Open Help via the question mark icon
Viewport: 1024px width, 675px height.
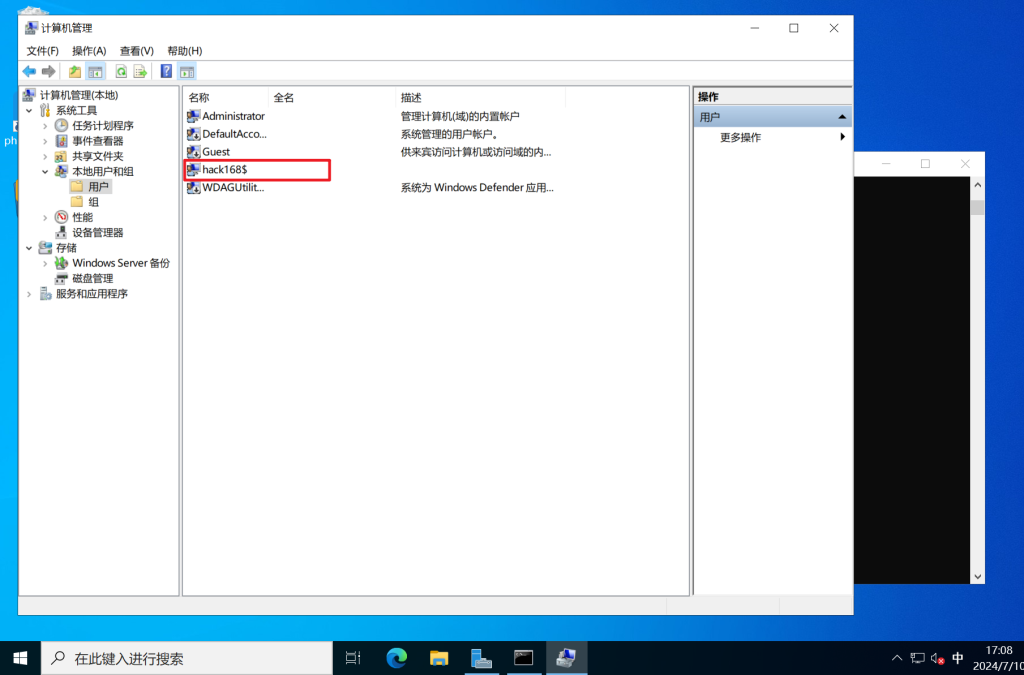pyautogui.click(x=166, y=71)
